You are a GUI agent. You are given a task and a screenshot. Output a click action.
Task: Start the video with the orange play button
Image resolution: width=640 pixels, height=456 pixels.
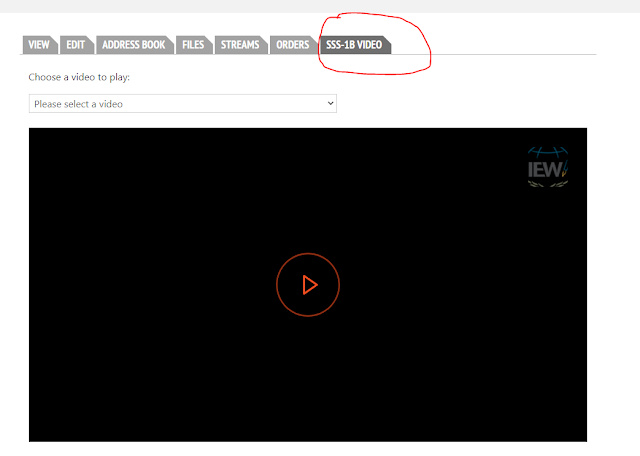point(308,285)
